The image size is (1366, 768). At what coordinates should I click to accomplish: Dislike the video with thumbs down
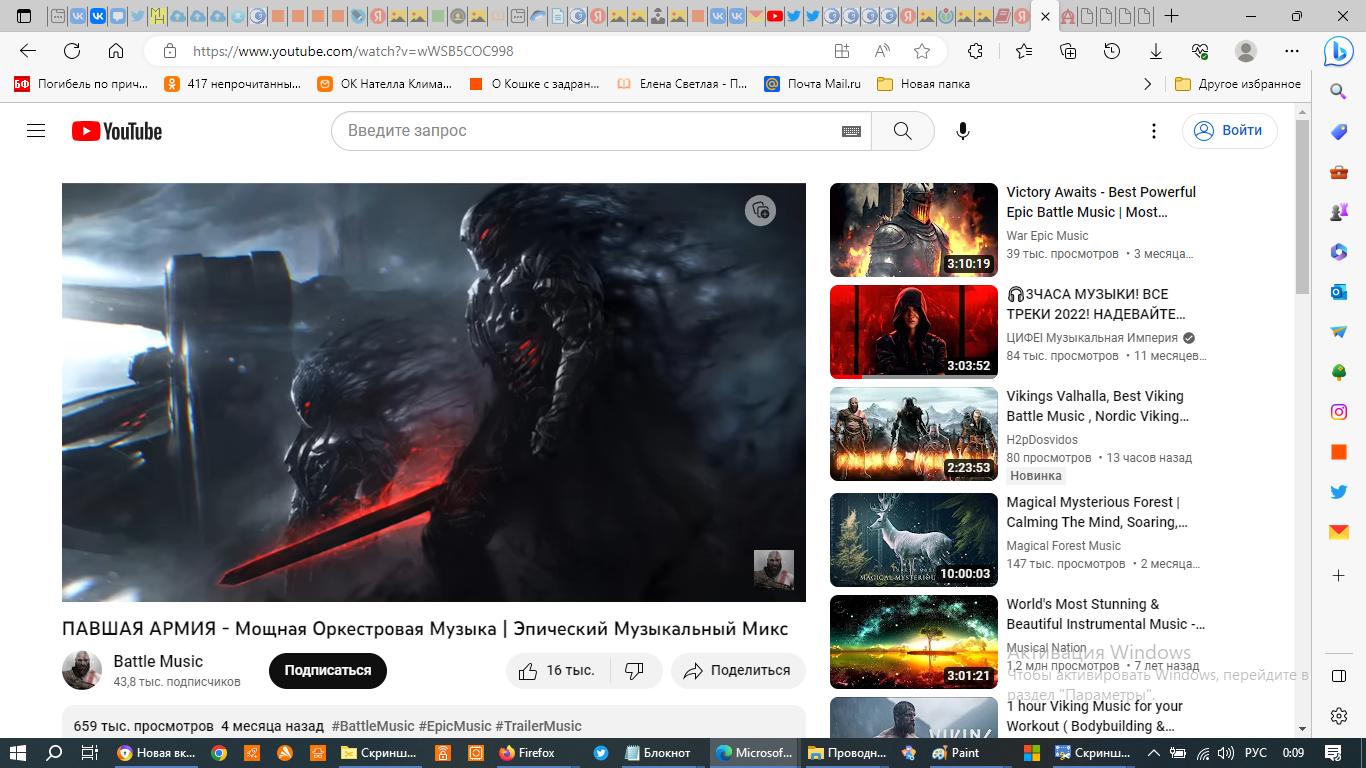click(x=635, y=671)
